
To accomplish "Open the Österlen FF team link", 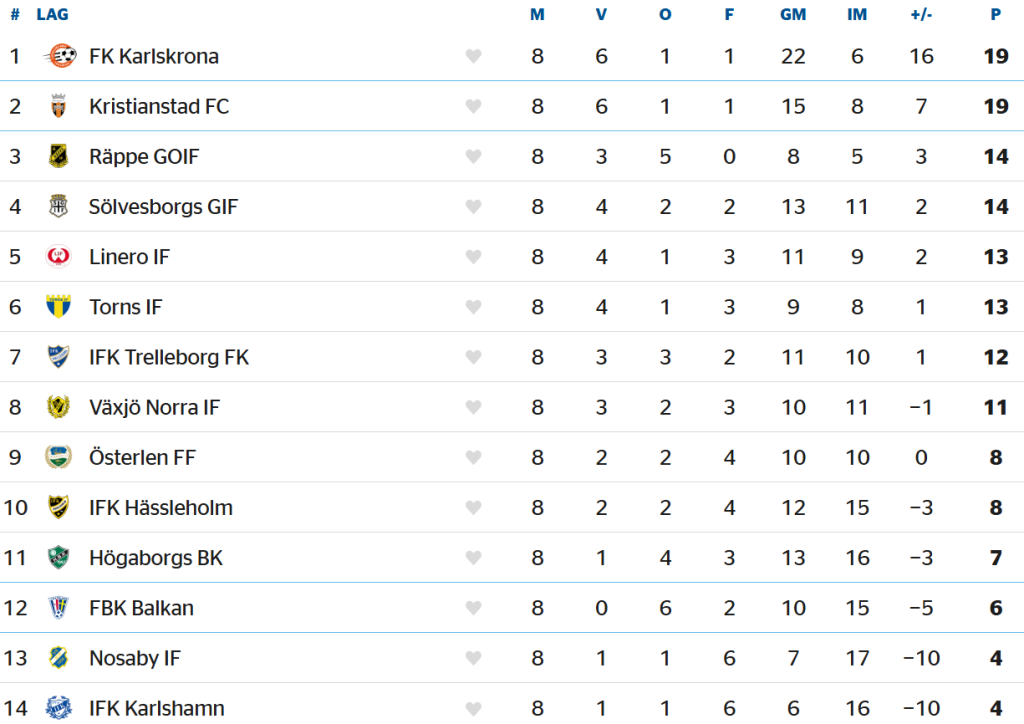I will [x=142, y=457].
